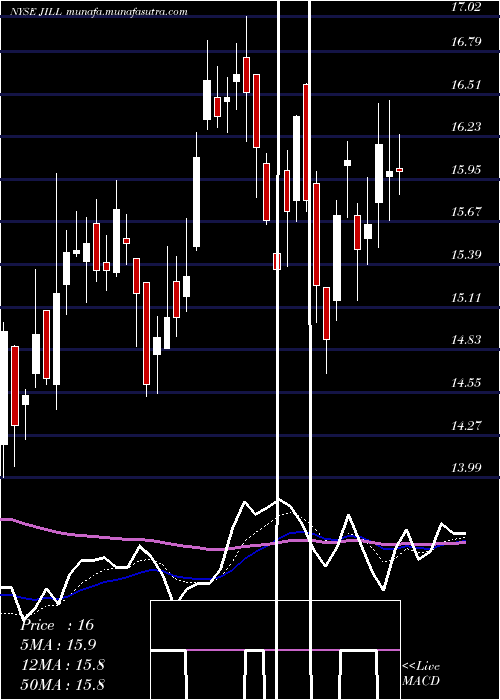Click the 15.67 price axis label
Viewport: 500px width, 700px height.
point(467,212)
